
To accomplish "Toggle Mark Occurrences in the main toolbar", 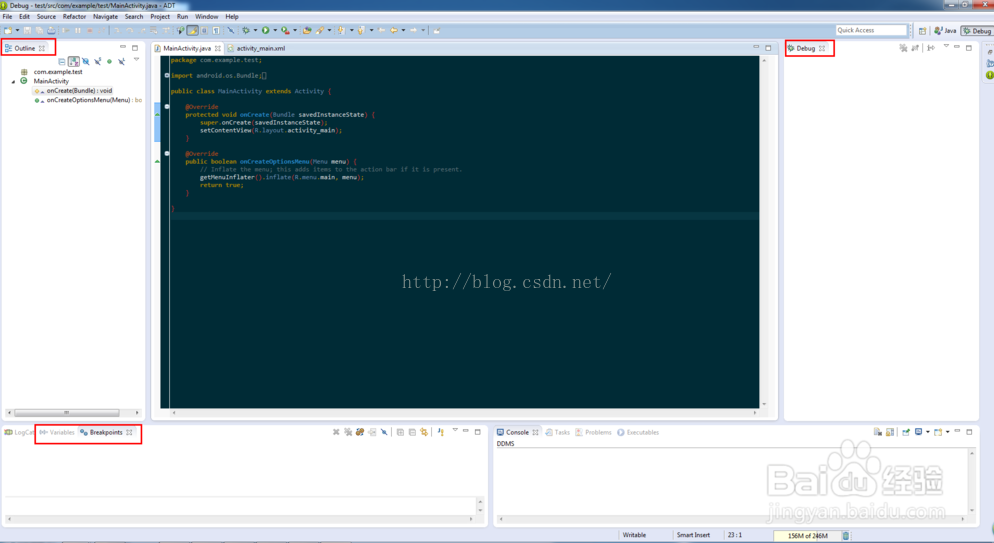I will (x=193, y=30).
